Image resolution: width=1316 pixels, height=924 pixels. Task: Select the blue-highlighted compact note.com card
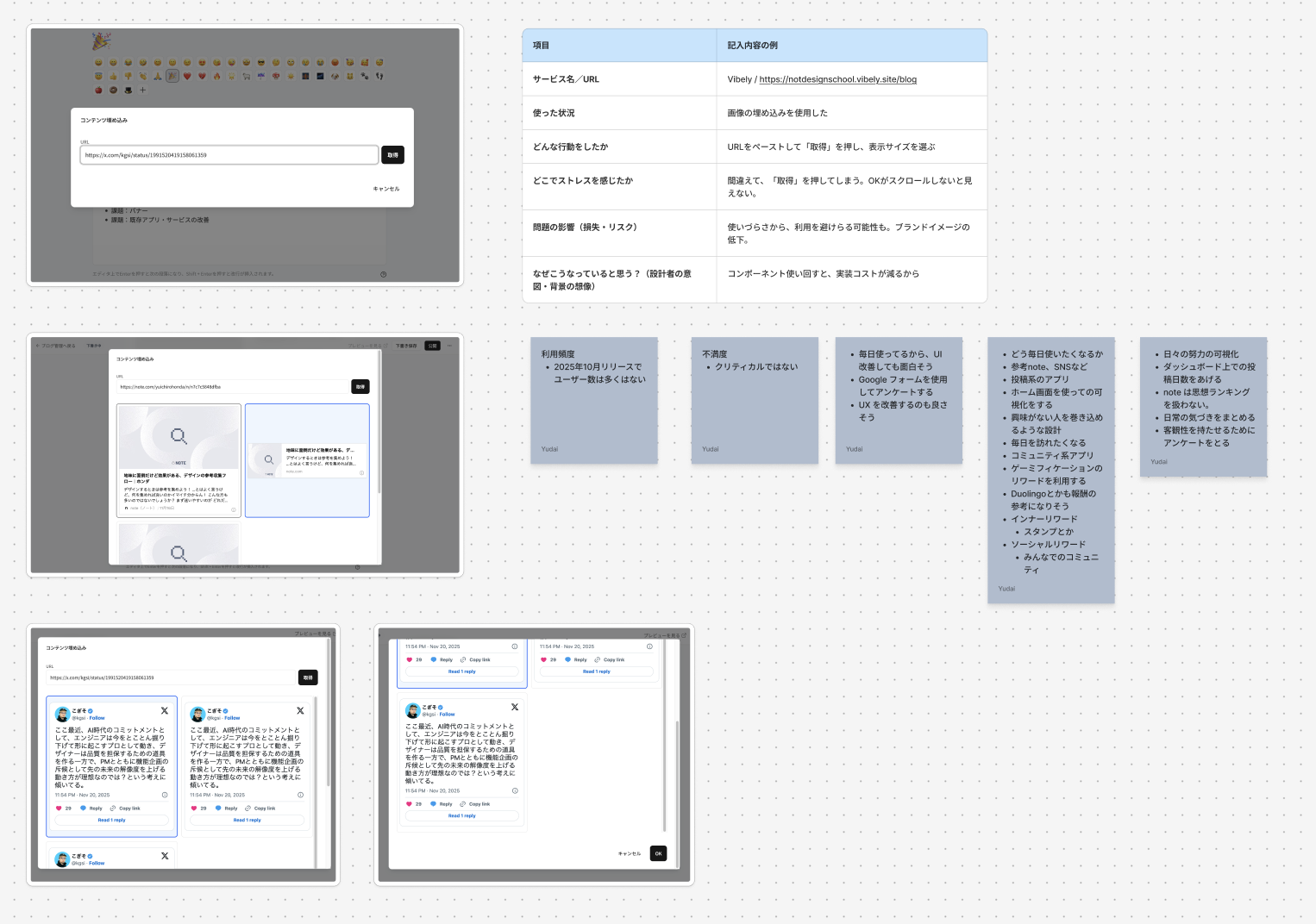(x=307, y=461)
